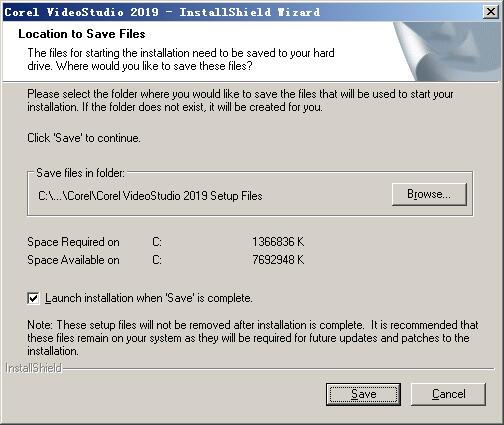Click the 1366836 K space required value

point(278,242)
